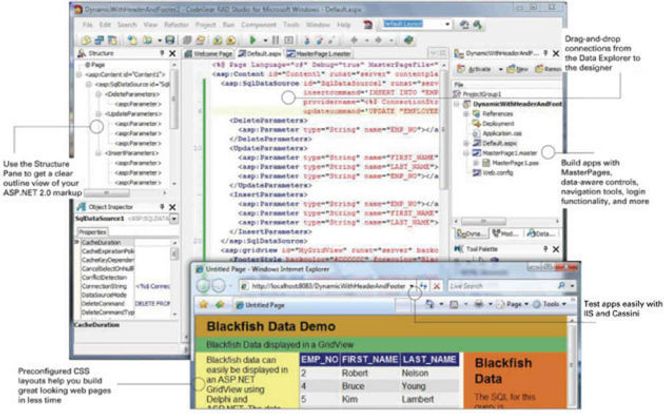Click the Activate button in Project Manager
The width and height of the screenshot is (664, 416).
[475, 69]
